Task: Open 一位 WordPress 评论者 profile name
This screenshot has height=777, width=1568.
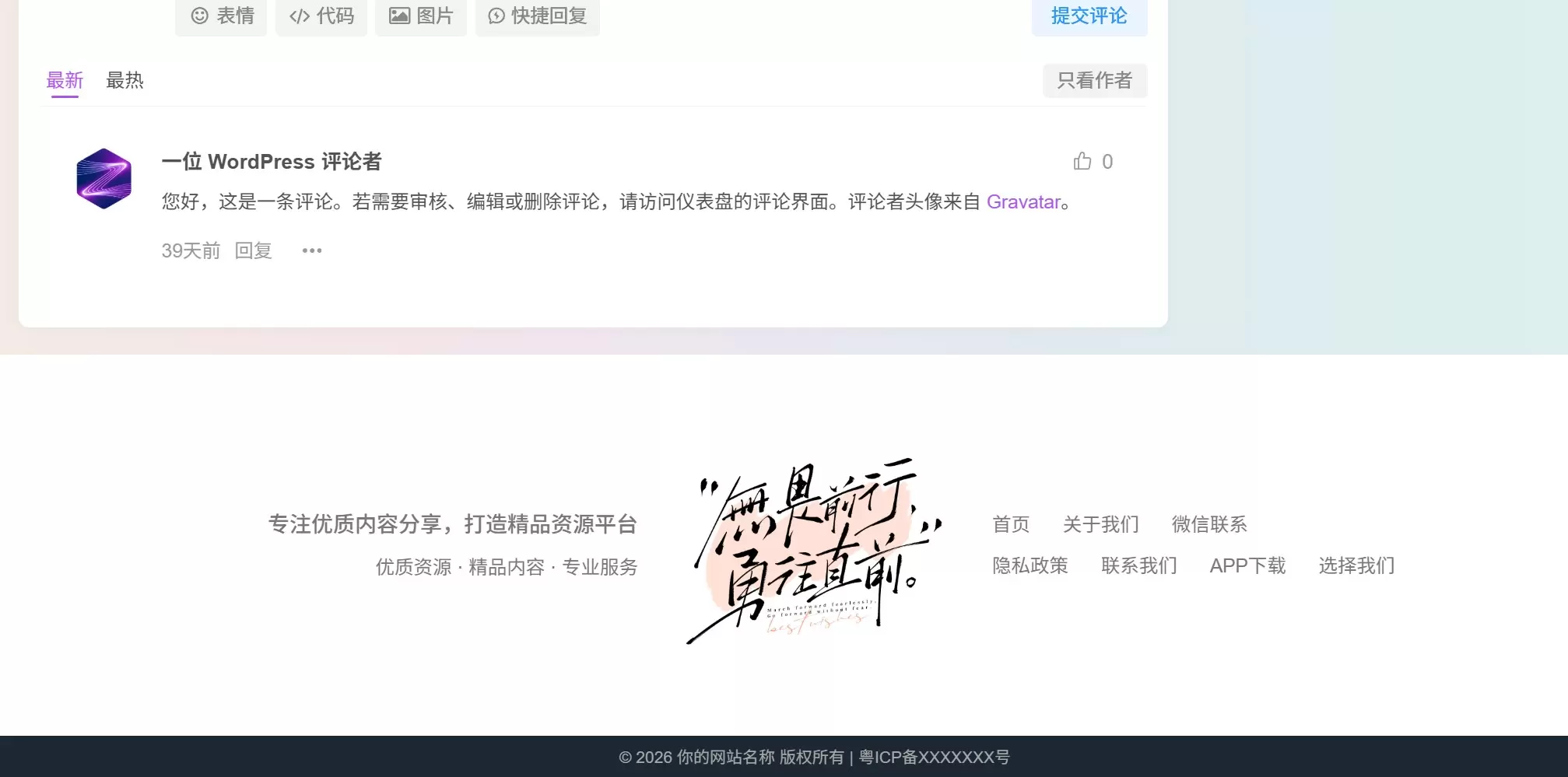Action: (272, 162)
